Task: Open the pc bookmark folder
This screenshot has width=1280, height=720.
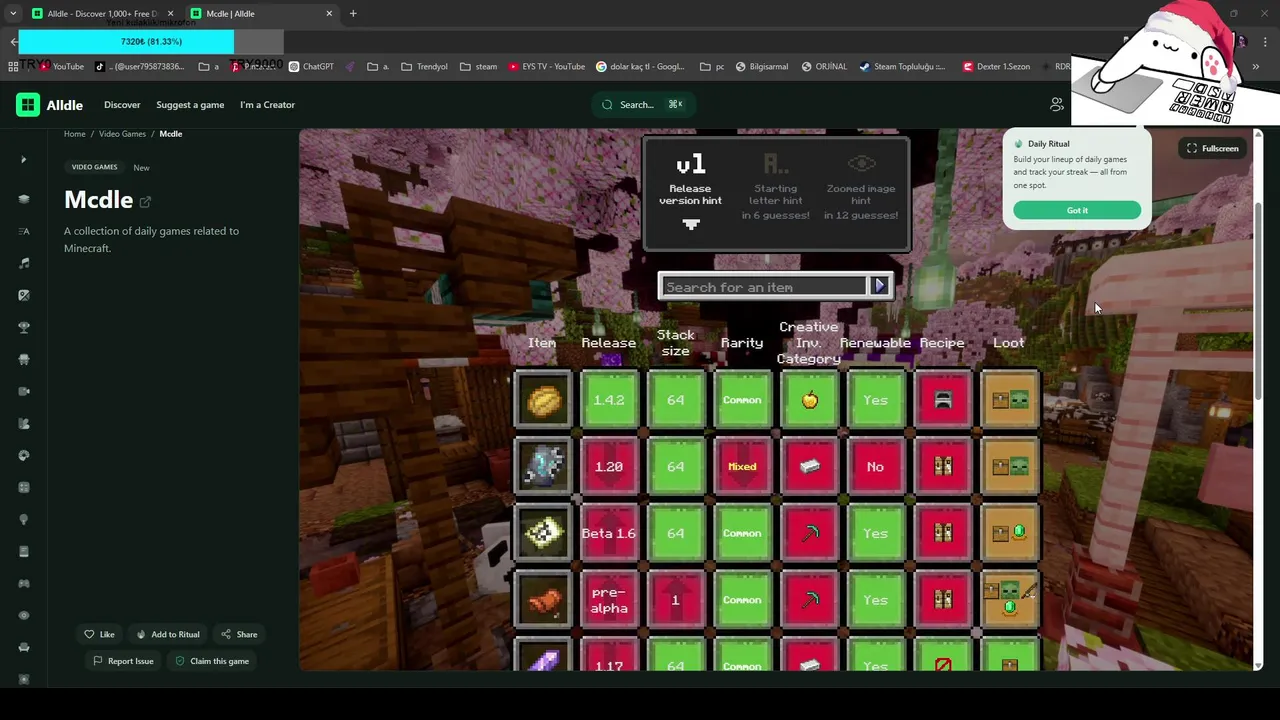Action: click(x=713, y=67)
